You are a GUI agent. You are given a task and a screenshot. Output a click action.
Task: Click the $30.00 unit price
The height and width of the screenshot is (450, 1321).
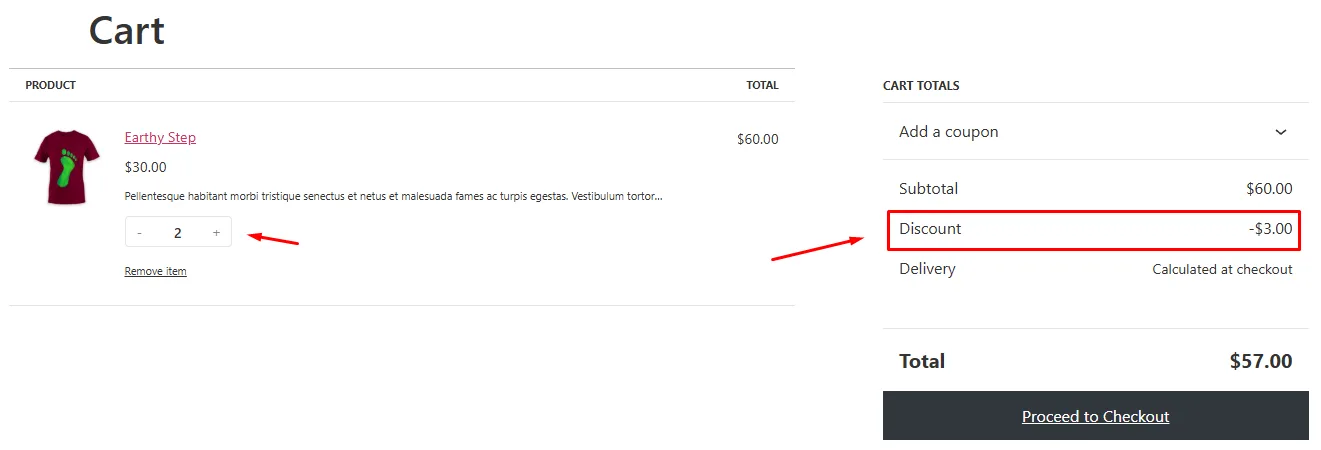pyautogui.click(x=146, y=167)
